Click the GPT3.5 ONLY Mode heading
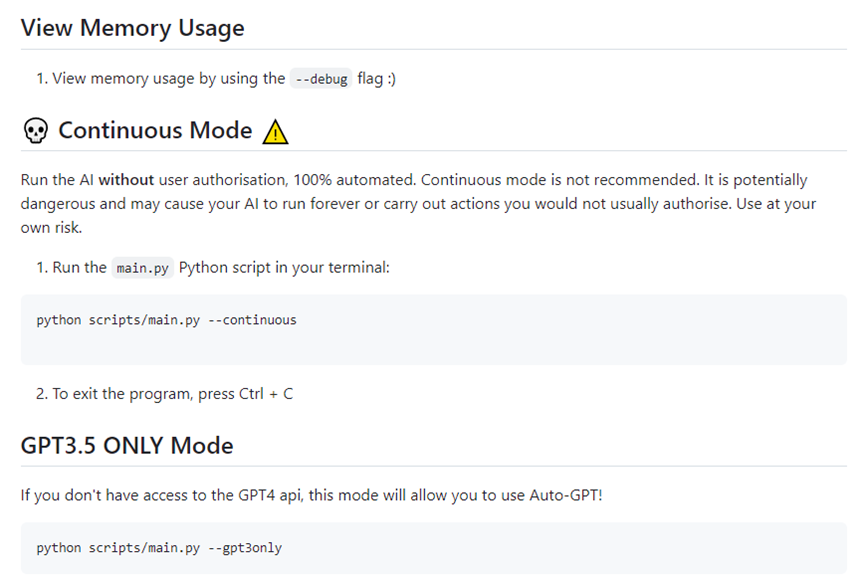This screenshot has width=865, height=586. [x=127, y=445]
